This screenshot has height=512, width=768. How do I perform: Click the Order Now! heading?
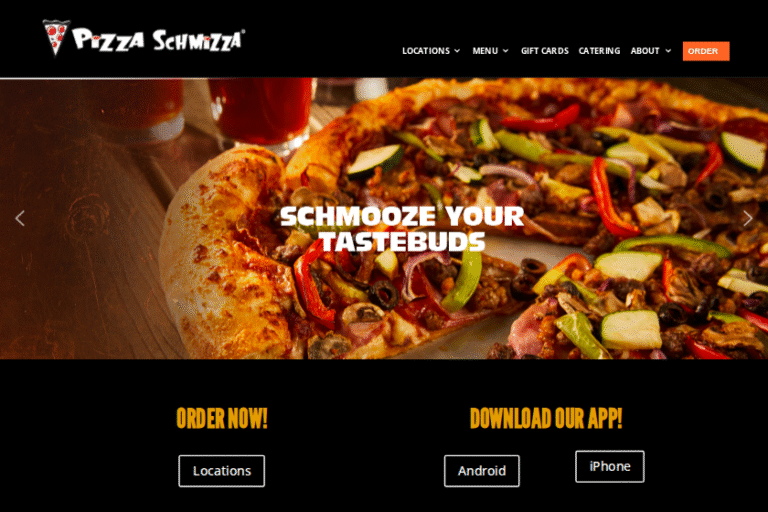tap(222, 418)
